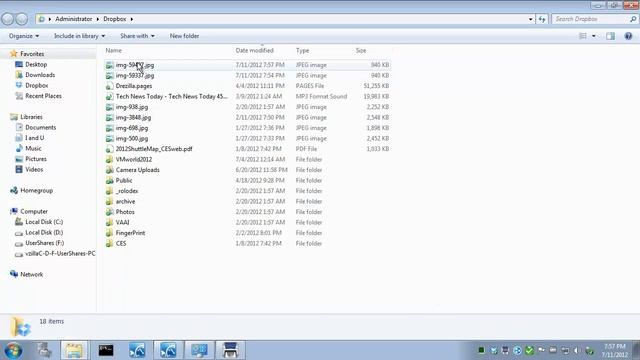This screenshot has width=640, height=360.
Task: Select the Tech News Today MP3 file
Action: coord(171,96)
